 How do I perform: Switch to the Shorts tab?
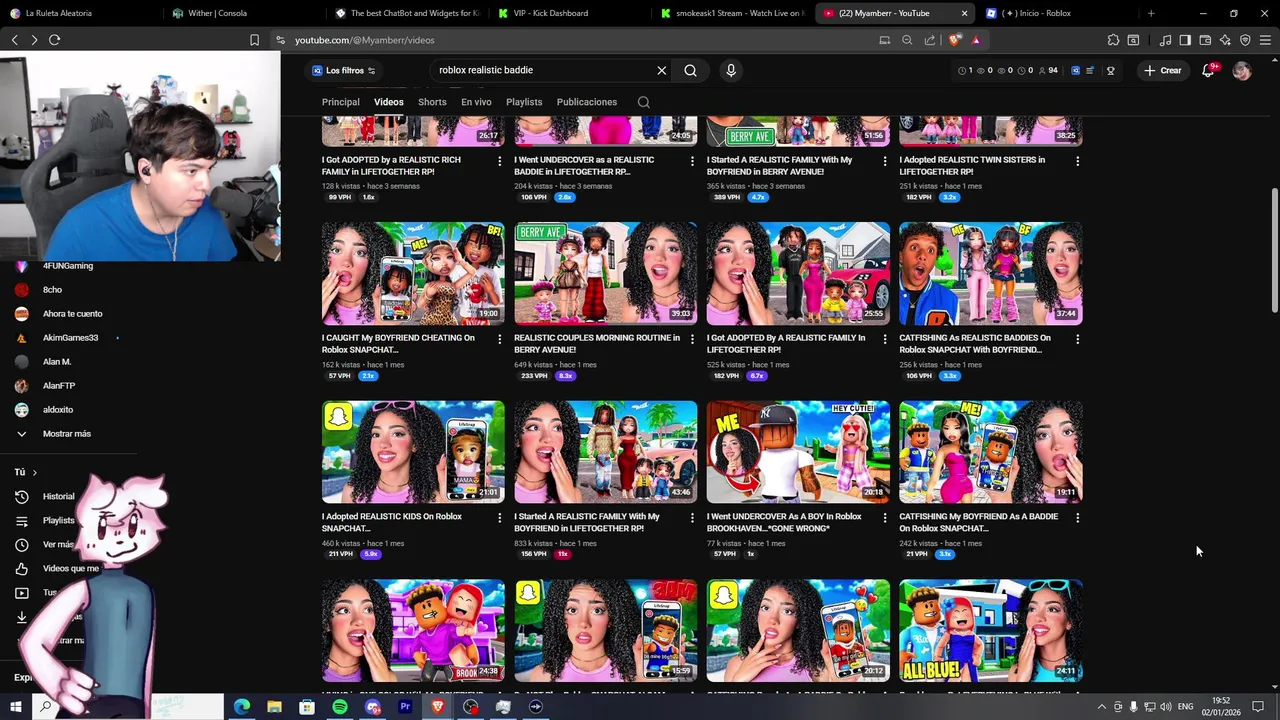[432, 102]
